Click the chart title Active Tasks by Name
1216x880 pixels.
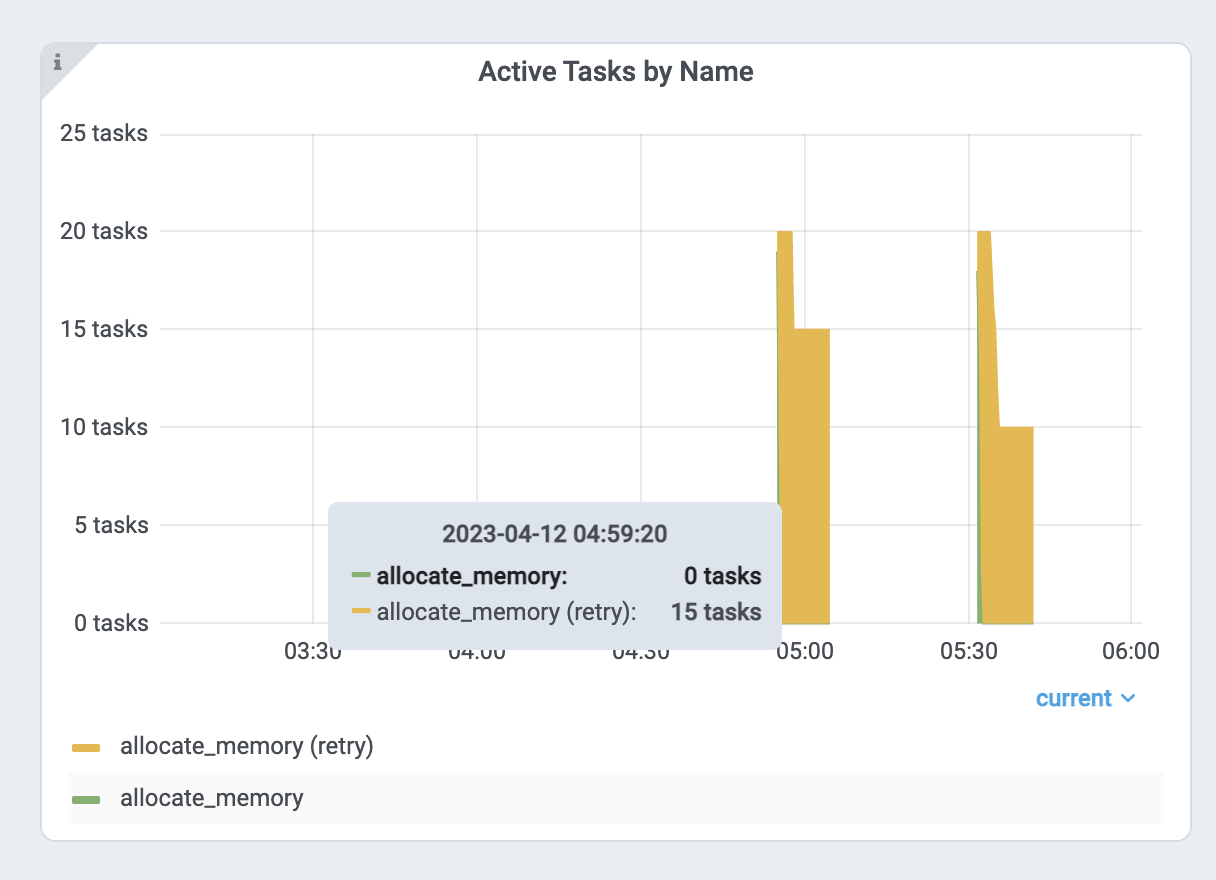coord(616,71)
